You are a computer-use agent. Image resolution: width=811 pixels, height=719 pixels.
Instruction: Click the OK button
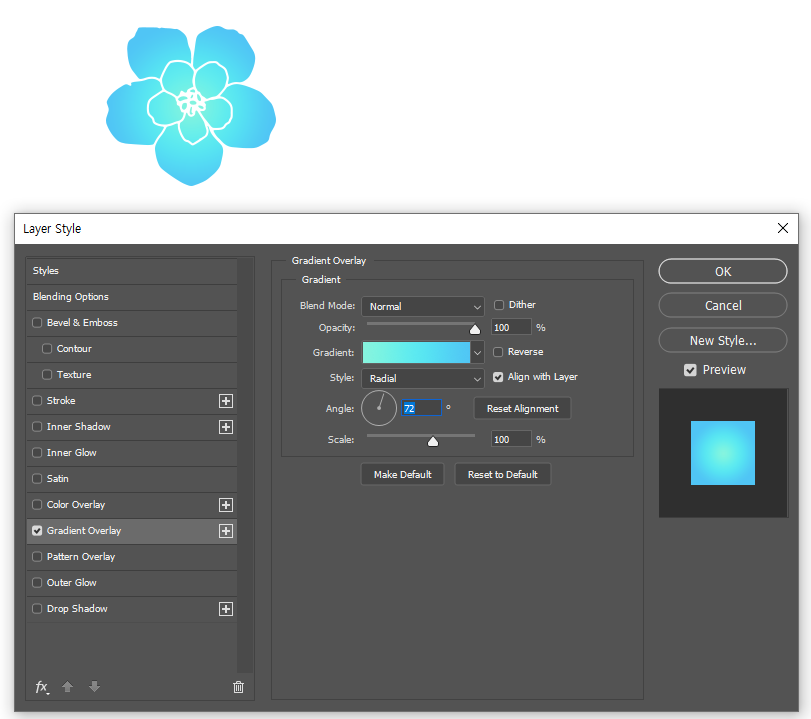click(x=723, y=271)
